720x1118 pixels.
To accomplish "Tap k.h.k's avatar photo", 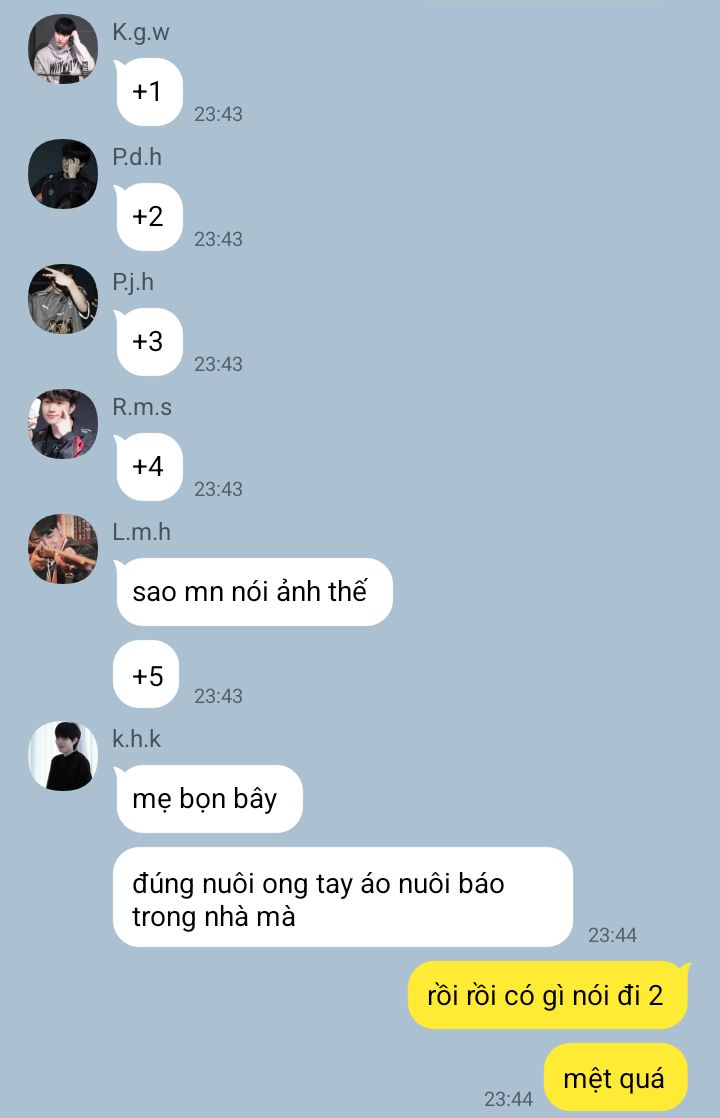I will (63, 756).
